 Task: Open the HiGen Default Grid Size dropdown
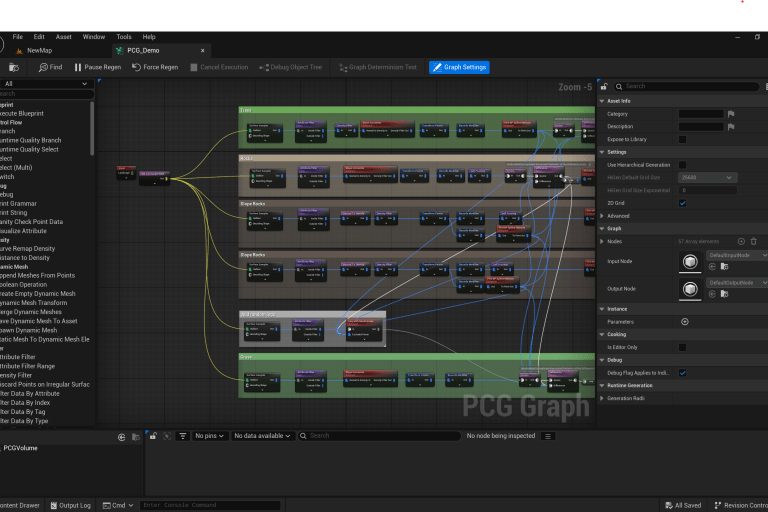pos(707,177)
